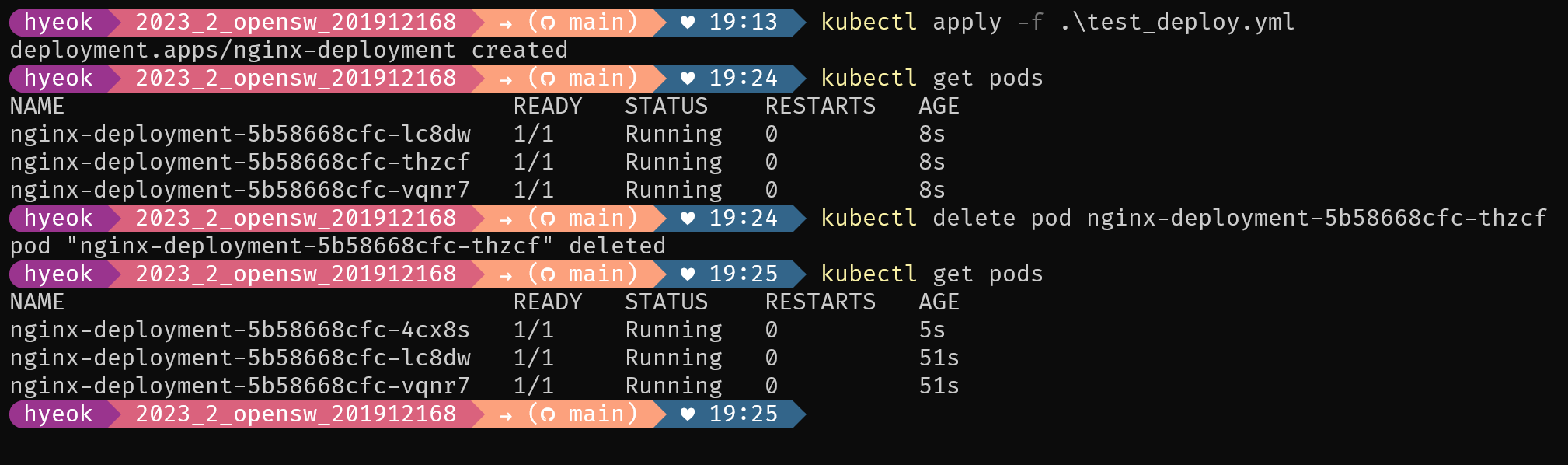Click pod name nginx-deployment-5b58668cfc-4cx8s

(x=240, y=330)
